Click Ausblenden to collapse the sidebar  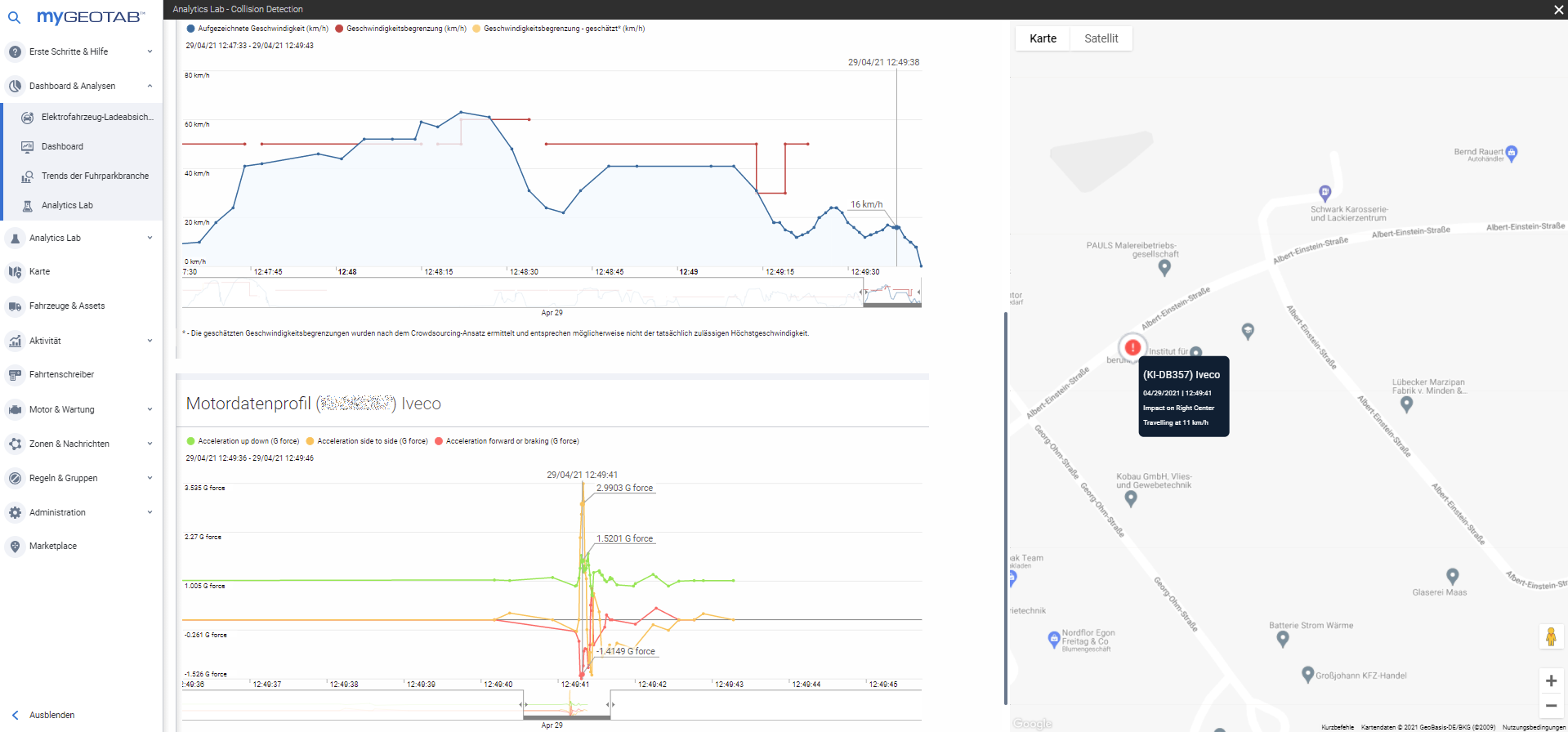[x=51, y=715]
